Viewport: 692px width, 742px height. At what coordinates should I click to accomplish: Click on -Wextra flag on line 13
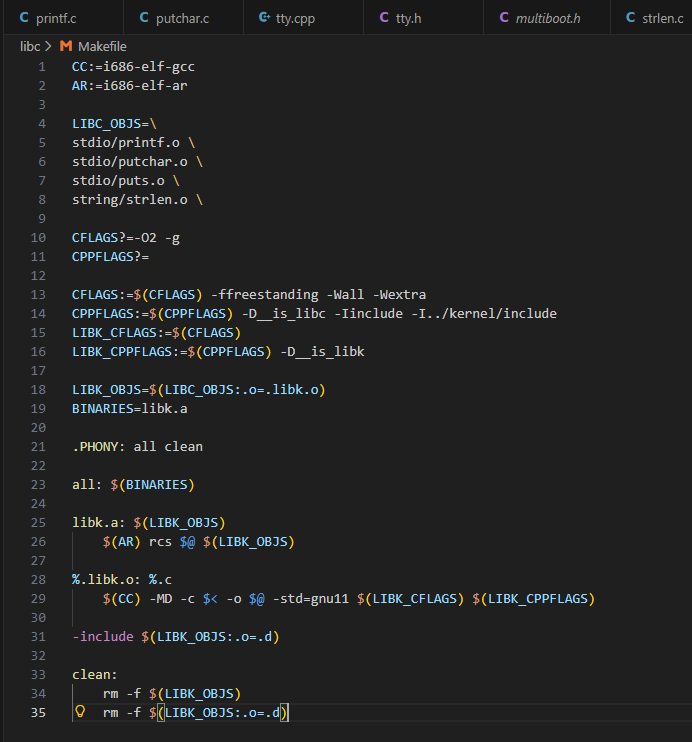pos(399,294)
